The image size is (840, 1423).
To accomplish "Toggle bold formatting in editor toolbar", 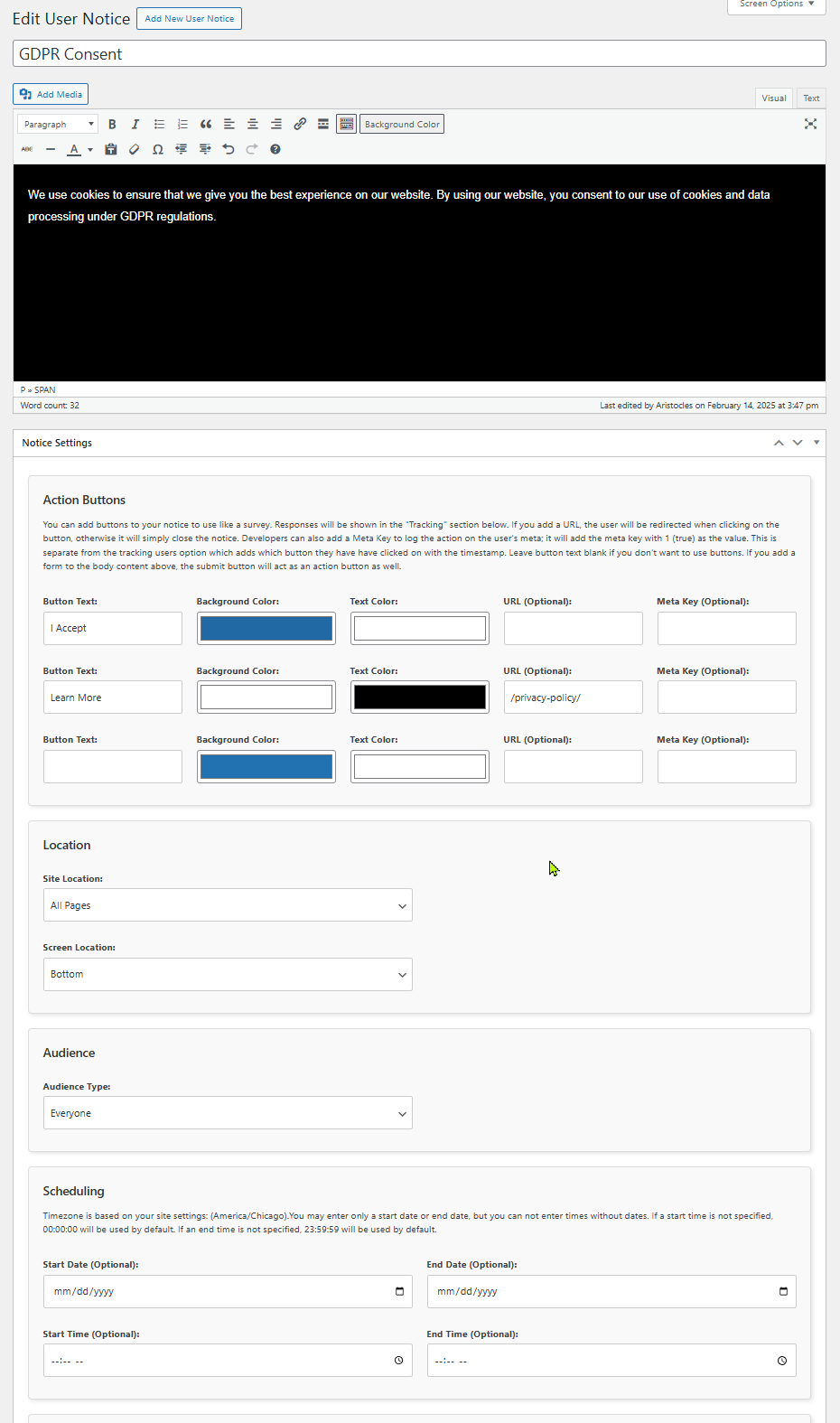I will (112, 125).
